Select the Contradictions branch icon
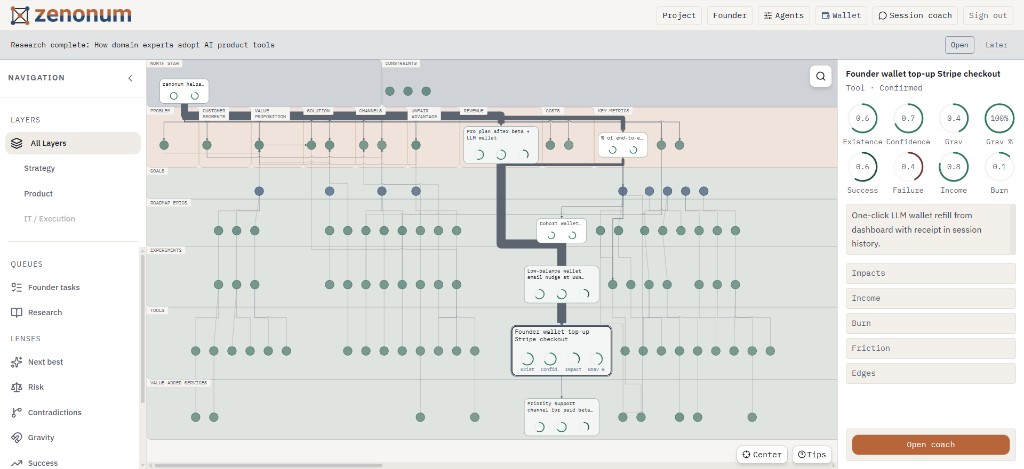Viewport: 1024px width, 469px height. pyautogui.click(x=17, y=412)
